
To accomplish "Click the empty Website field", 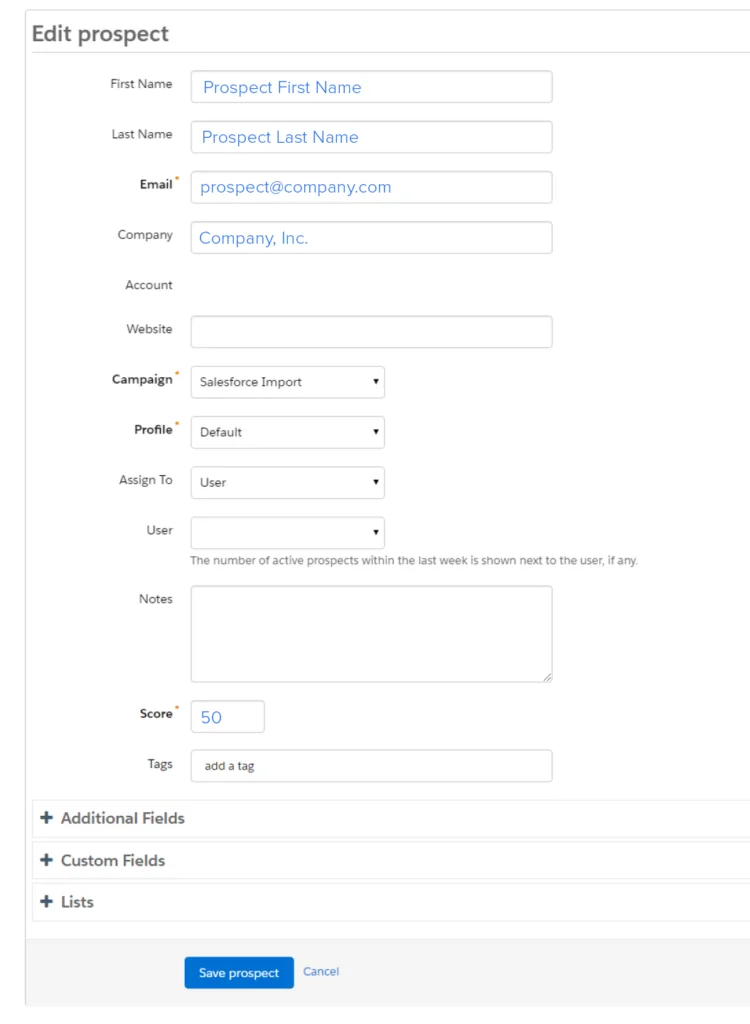I will 371,332.
